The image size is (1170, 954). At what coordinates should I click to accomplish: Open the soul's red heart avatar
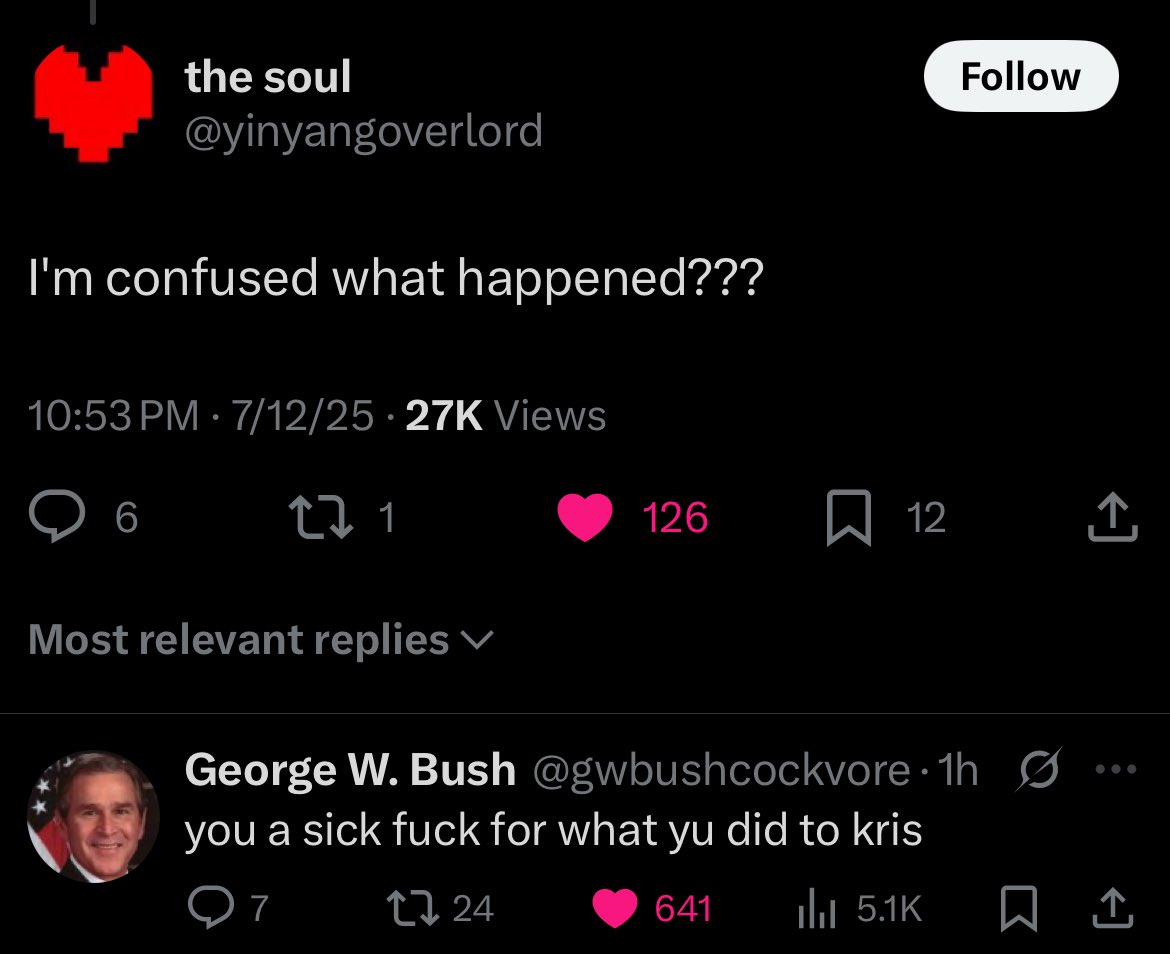(93, 103)
